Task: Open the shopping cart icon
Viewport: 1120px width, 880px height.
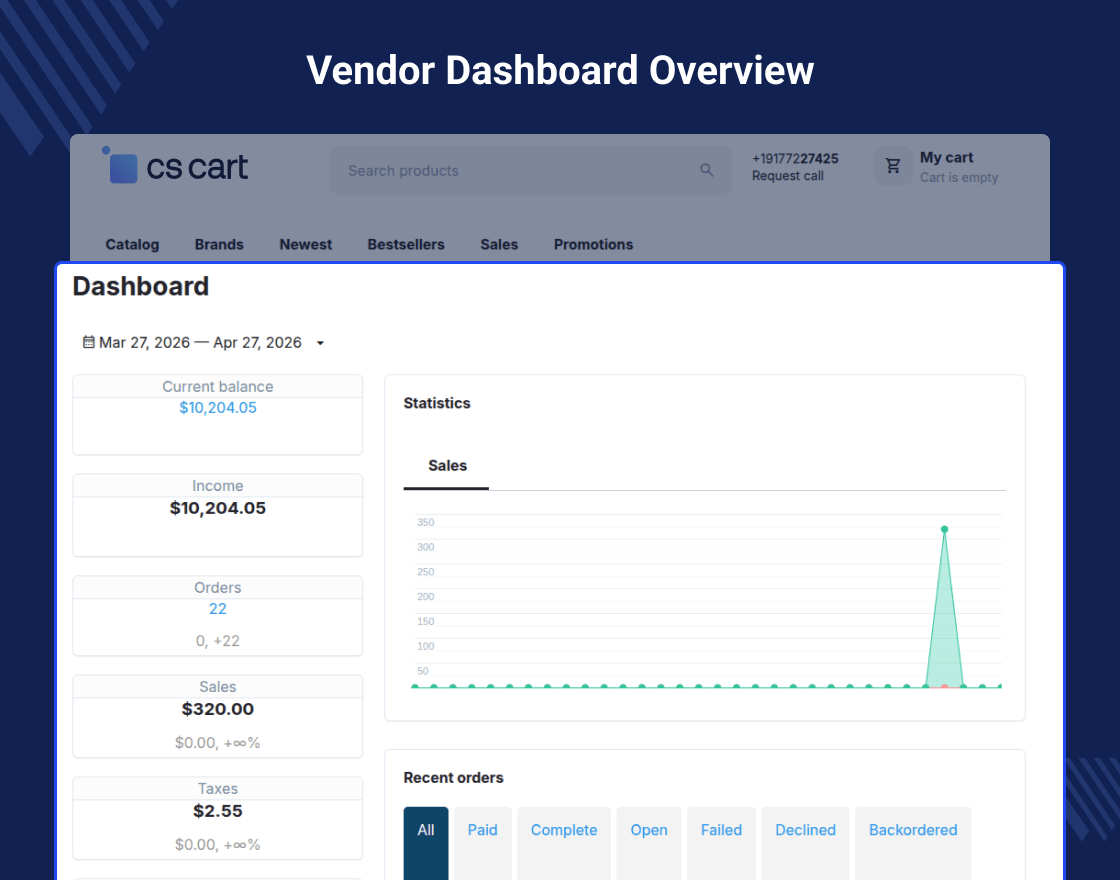Action: 893,166
